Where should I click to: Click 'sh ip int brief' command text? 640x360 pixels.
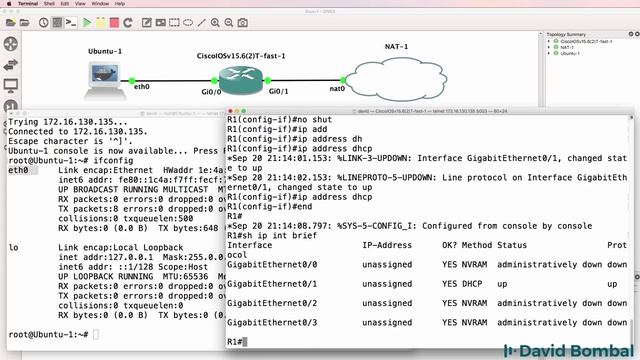(x=280, y=236)
